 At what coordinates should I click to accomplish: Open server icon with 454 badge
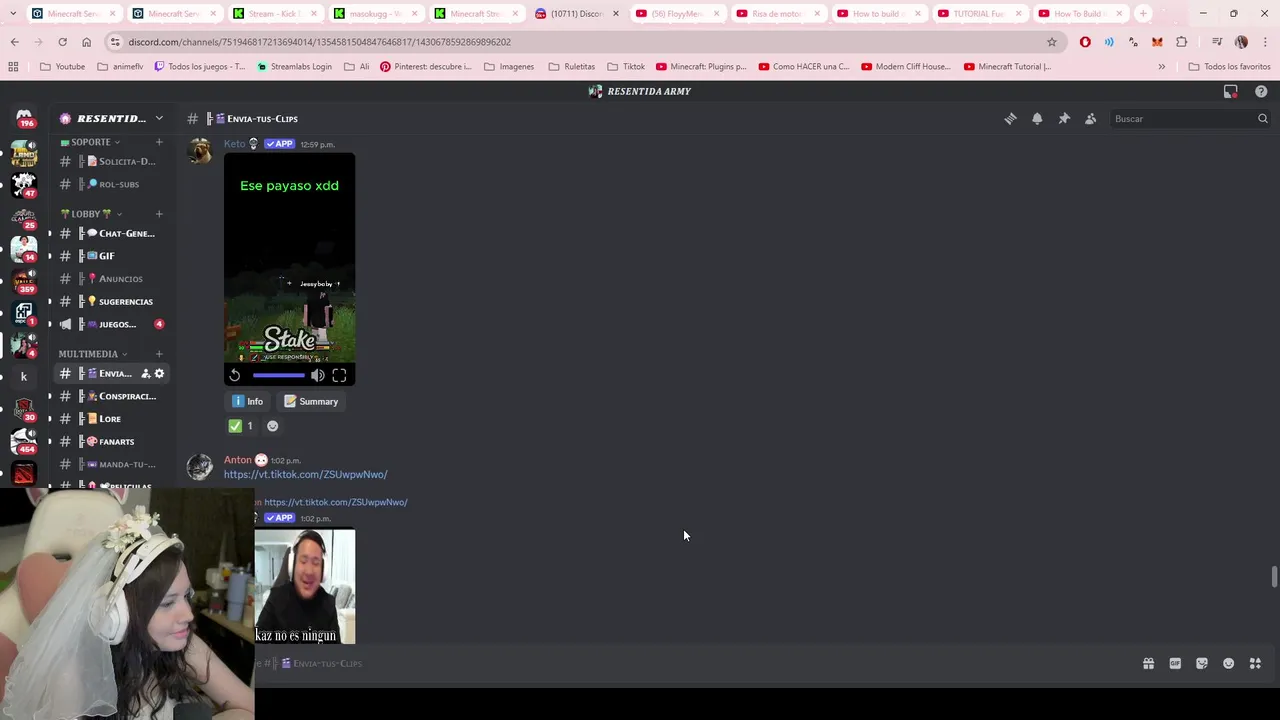coord(24,440)
